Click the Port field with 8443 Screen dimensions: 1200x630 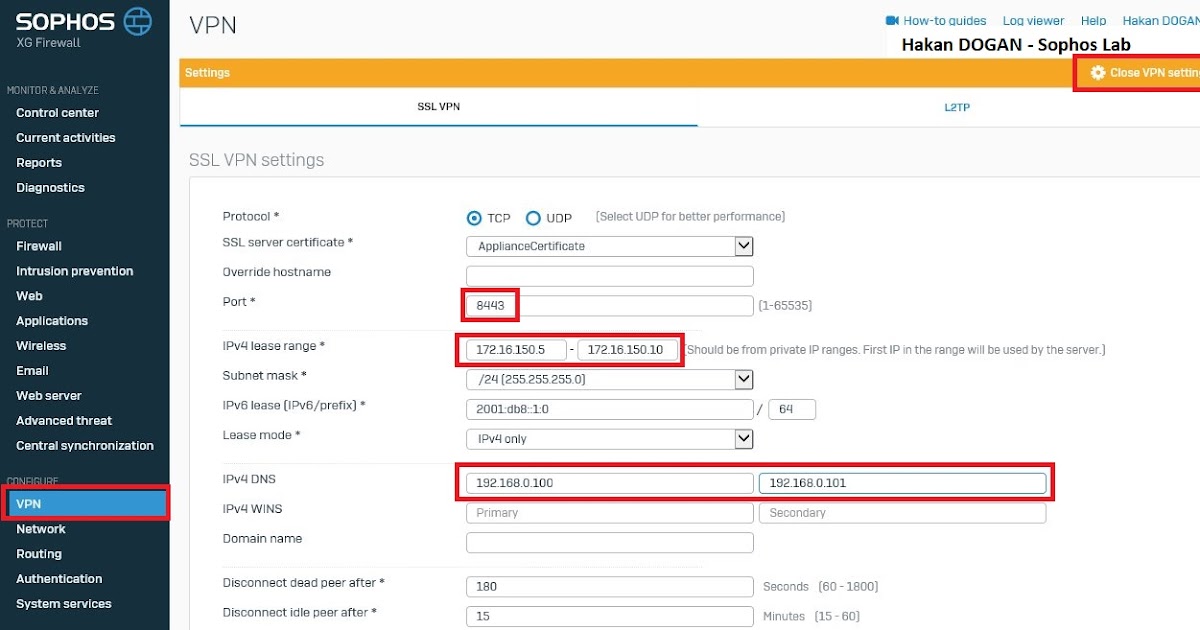coord(610,306)
